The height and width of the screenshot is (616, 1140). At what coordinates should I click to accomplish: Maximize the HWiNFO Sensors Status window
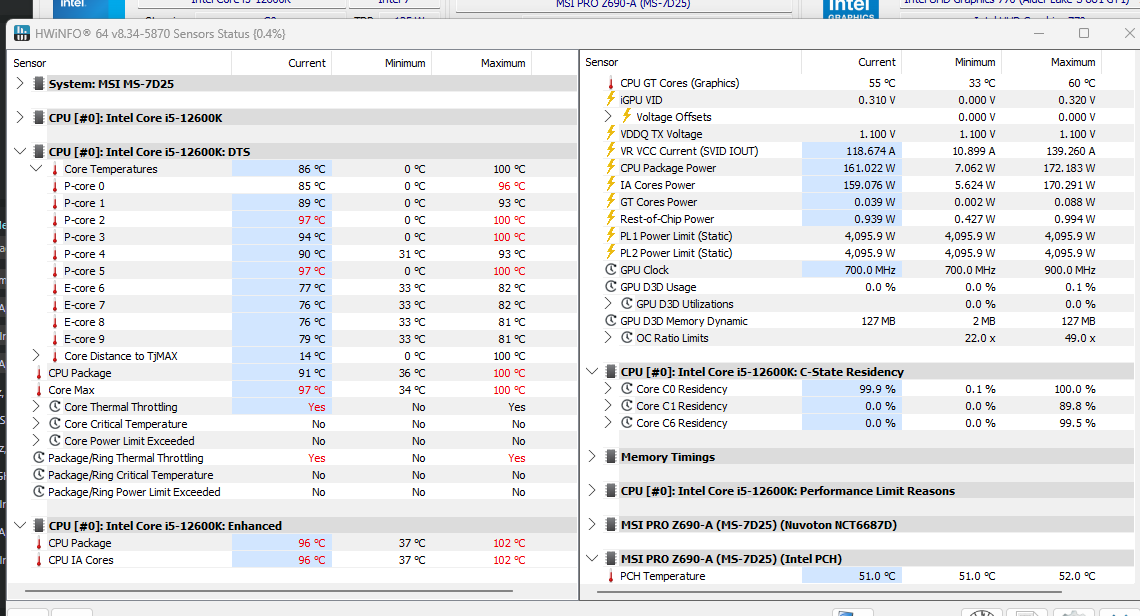pyautogui.click(x=1084, y=33)
